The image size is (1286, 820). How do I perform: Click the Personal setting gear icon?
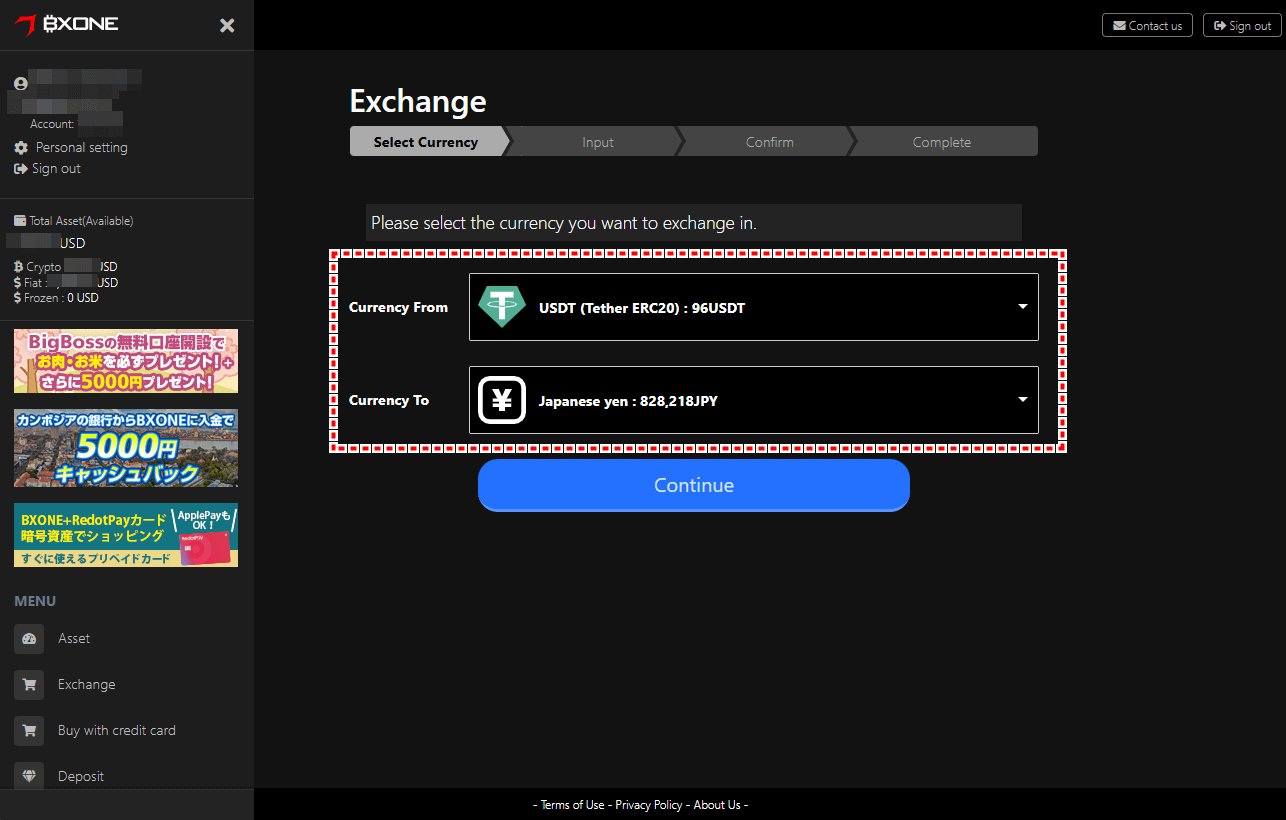click(20, 147)
